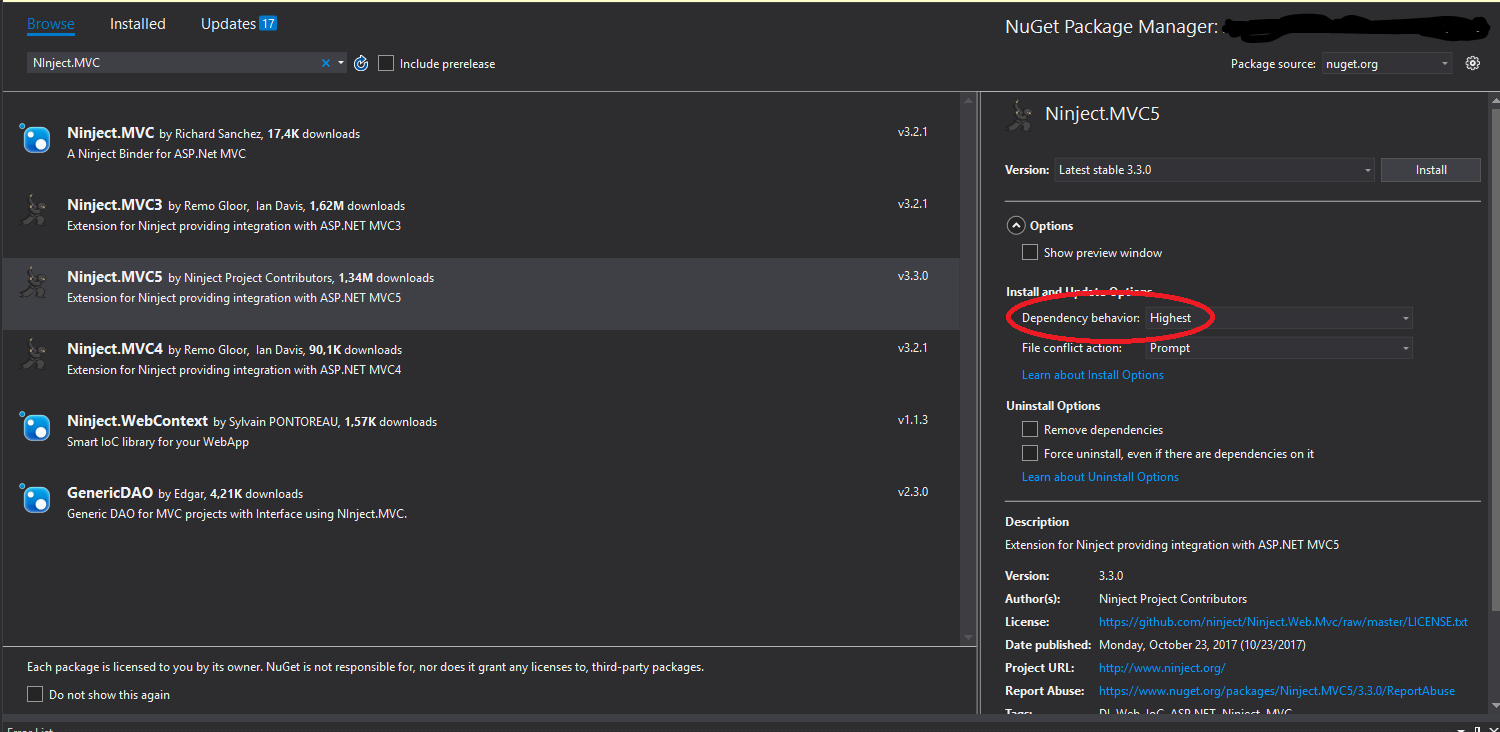Tick Force uninstall even if dependencies exist
This screenshot has width=1500, height=732.
1030,453
